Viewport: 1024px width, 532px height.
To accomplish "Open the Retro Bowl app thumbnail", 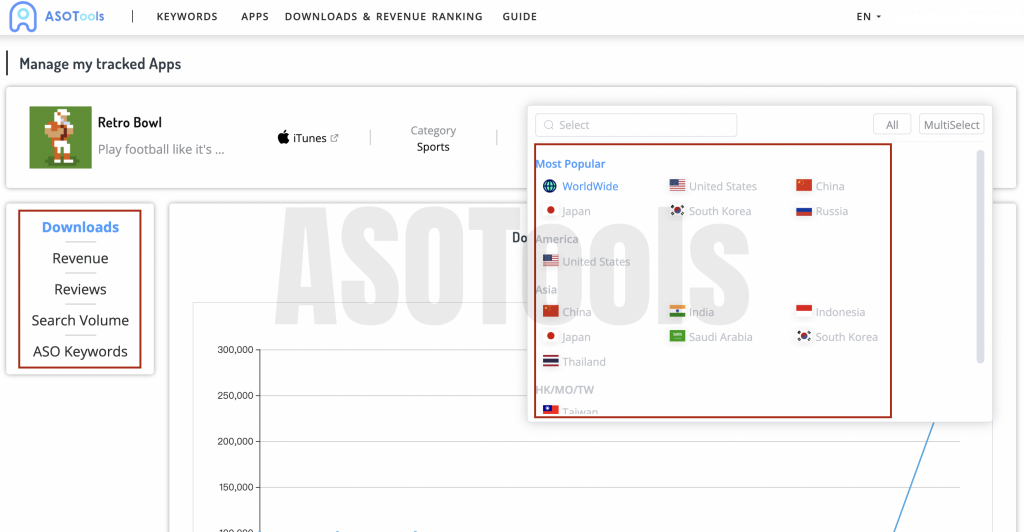I will pos(61,137).
